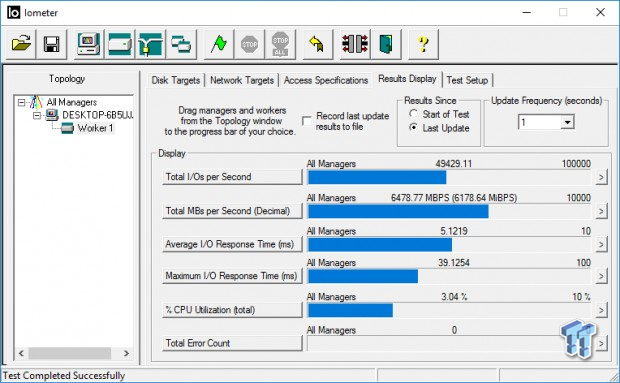Select Worker 1 in Topology tree

click(95, 128)
